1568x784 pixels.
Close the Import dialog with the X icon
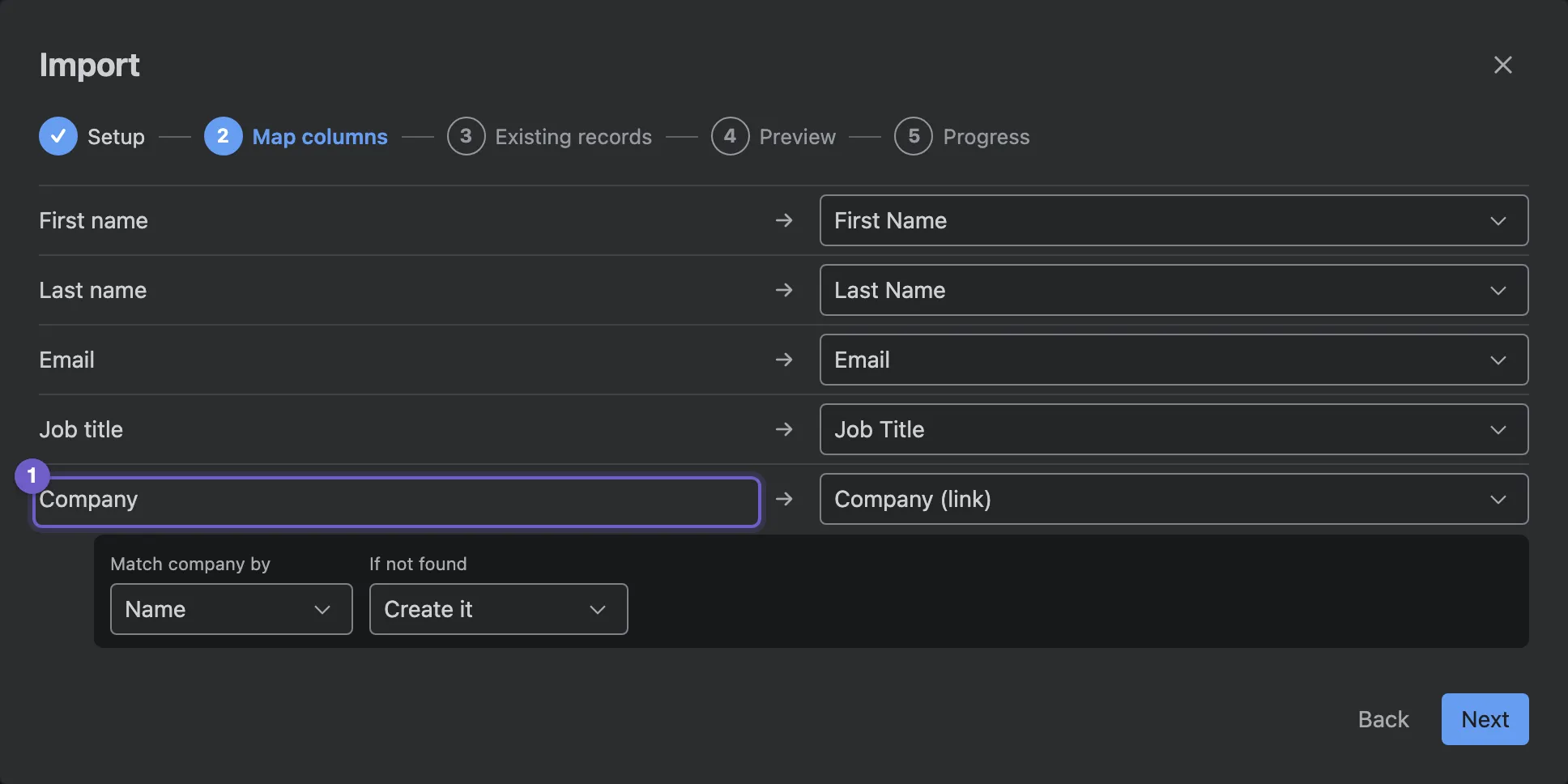[x=1502, y=65]
